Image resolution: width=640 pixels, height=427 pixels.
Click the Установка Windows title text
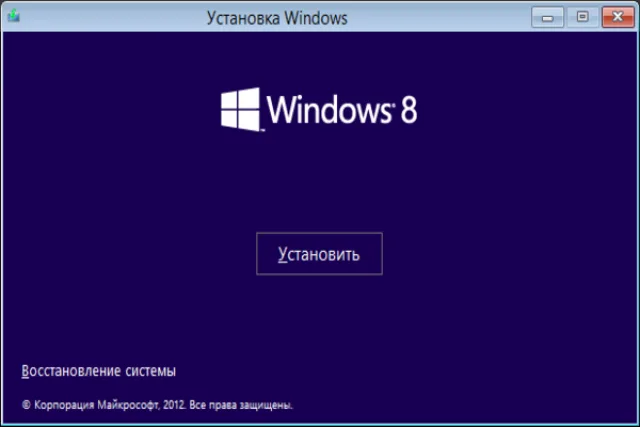277,18
